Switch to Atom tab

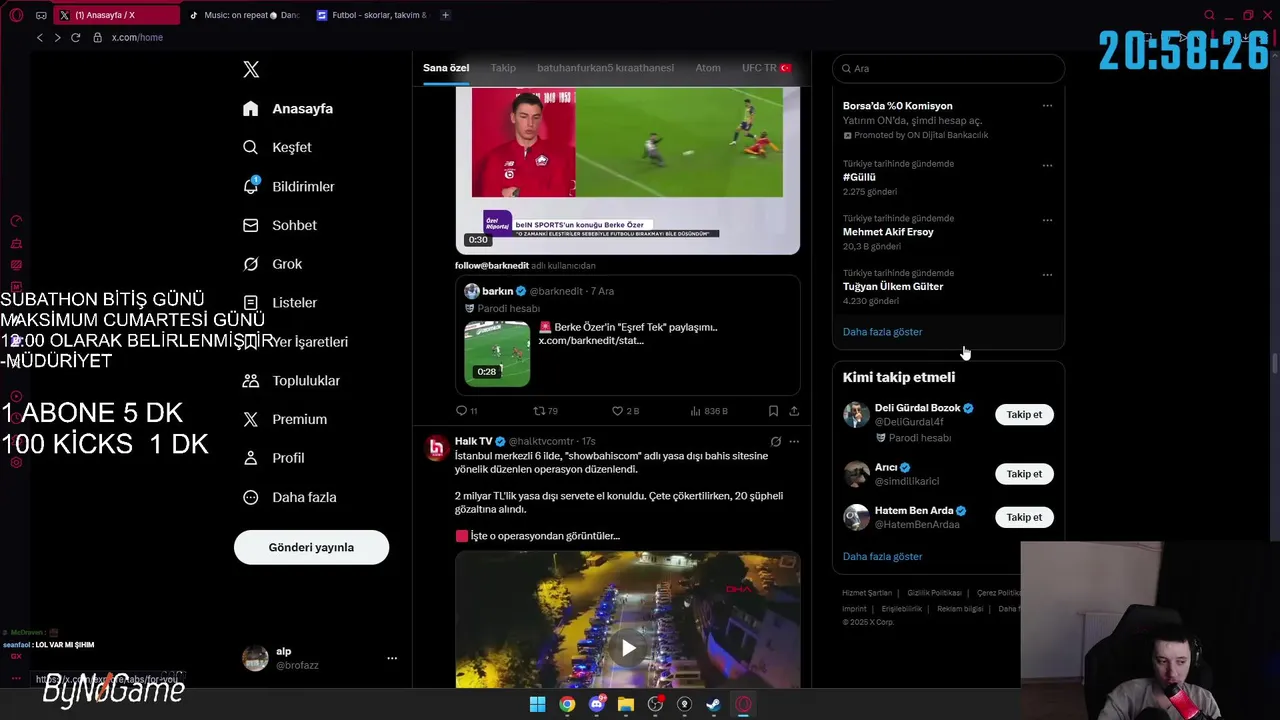click(708, 68)
